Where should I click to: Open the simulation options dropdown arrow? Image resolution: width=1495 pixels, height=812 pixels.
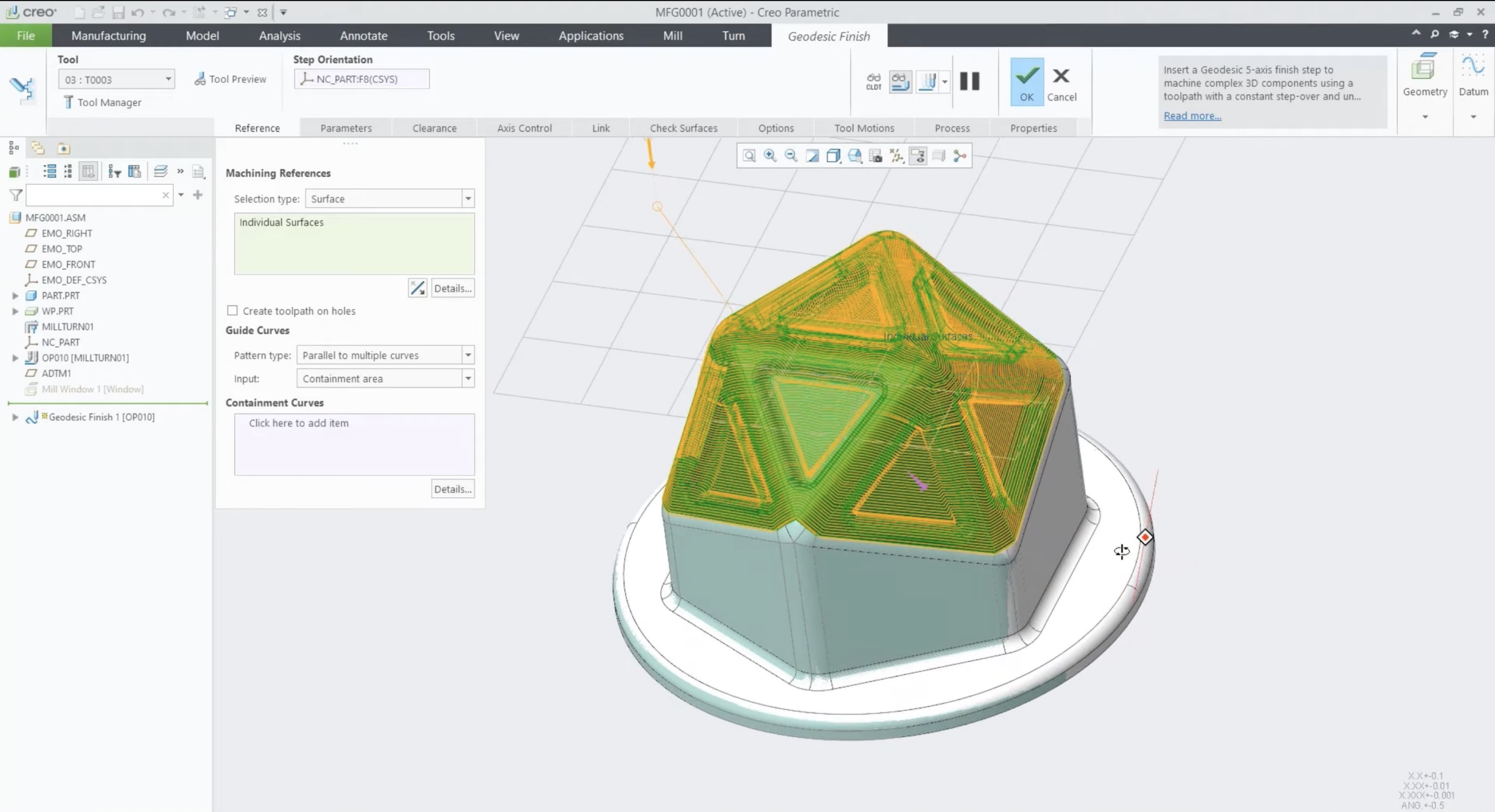tap(944, 82)
